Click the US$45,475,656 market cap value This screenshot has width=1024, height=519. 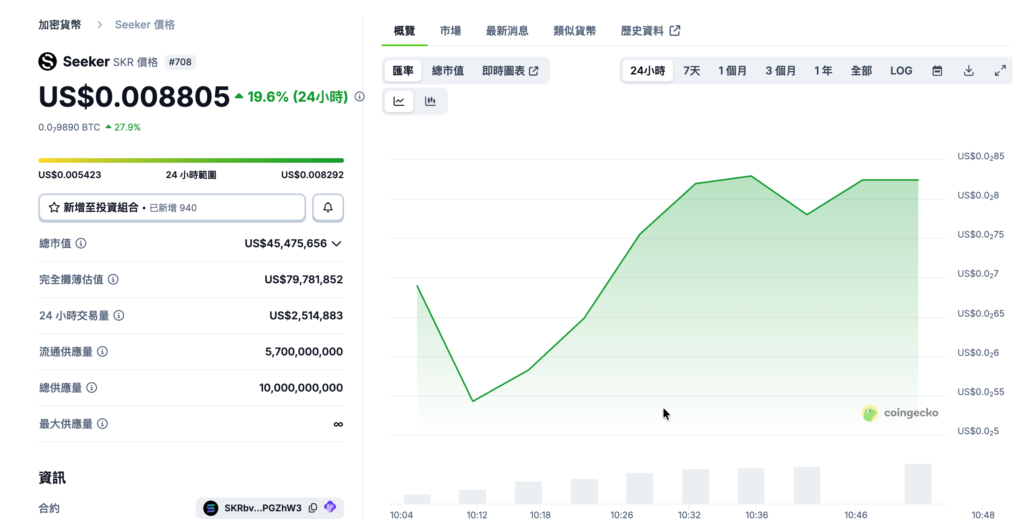285,244
